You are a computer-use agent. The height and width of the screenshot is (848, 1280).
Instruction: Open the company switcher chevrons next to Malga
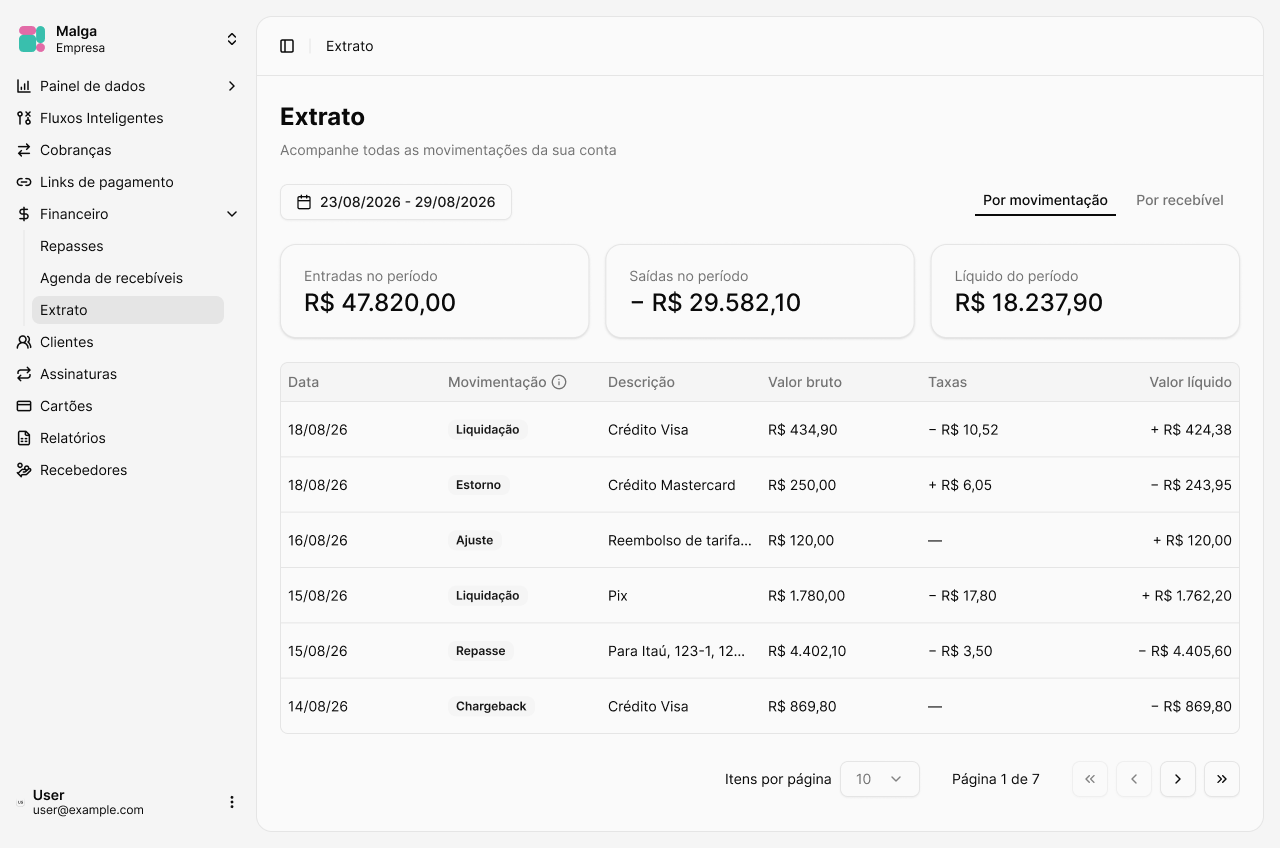[x=232, y=39]
